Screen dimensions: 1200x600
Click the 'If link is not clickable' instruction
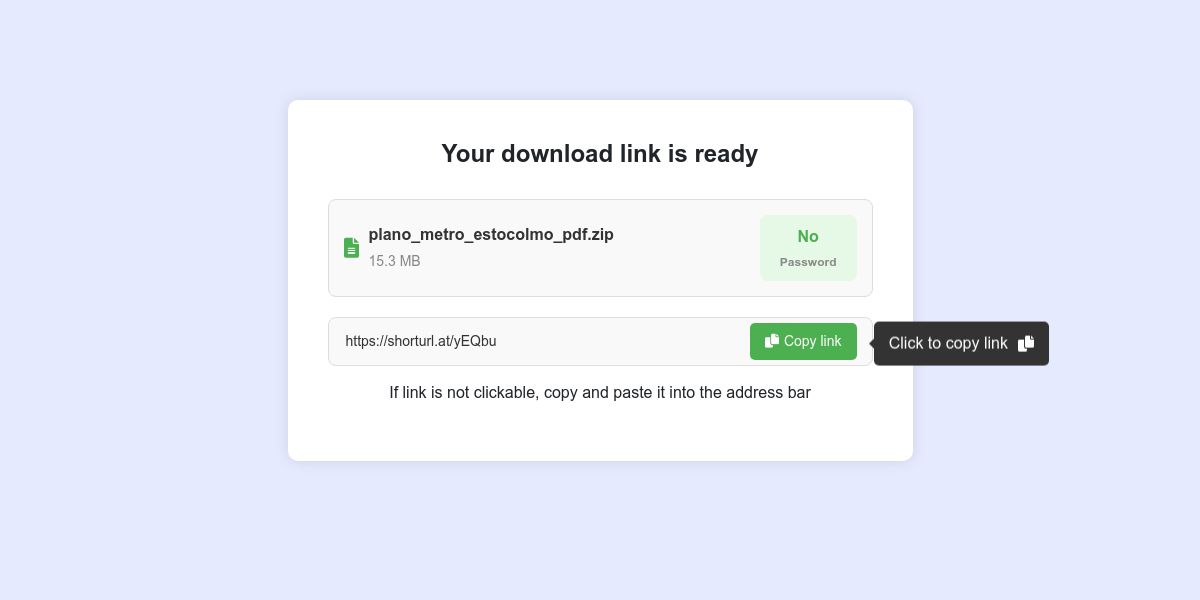600,393
